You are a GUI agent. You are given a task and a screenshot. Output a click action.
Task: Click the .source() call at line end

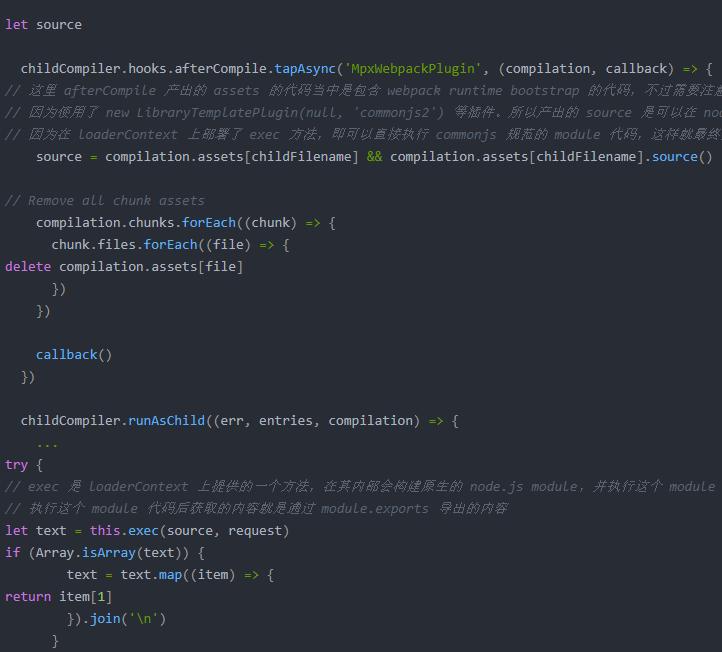(678, 157)
